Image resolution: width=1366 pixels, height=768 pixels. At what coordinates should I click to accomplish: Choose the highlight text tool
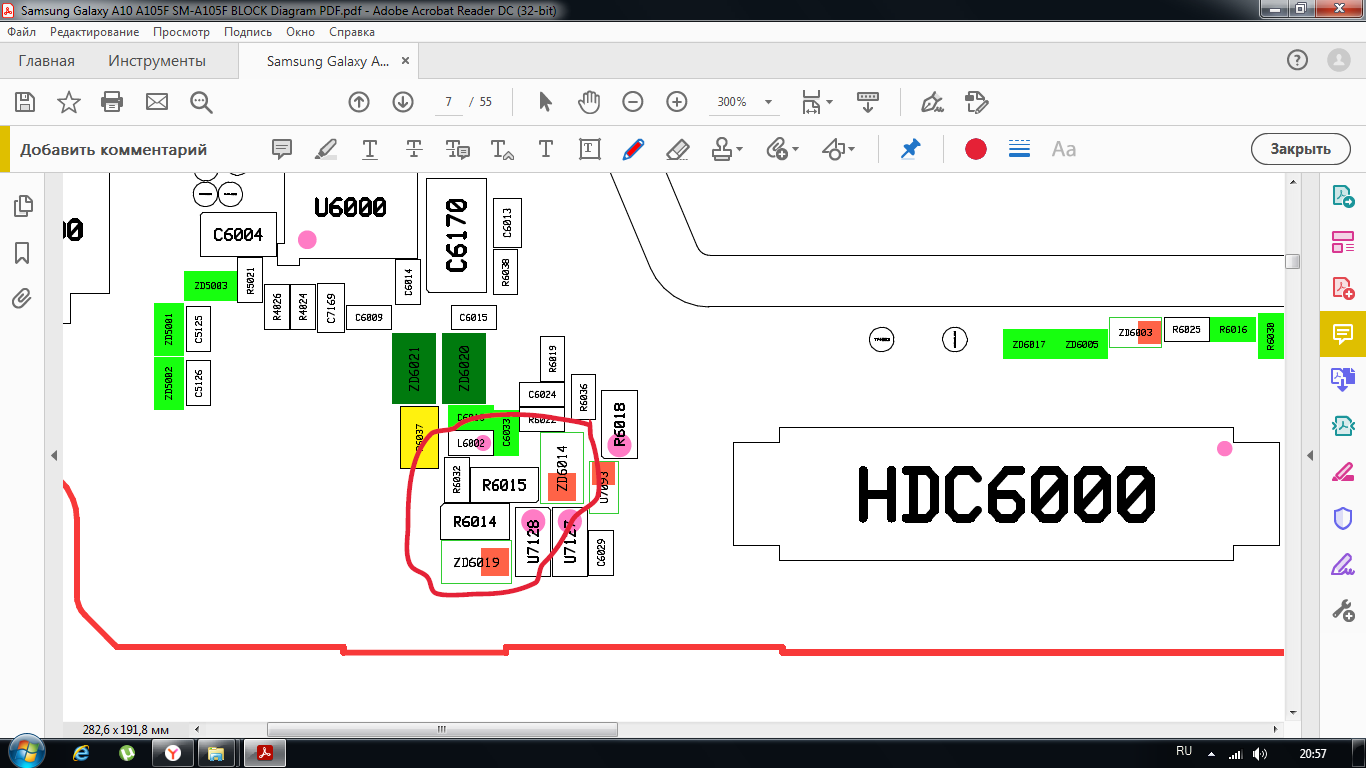point(325,149)
